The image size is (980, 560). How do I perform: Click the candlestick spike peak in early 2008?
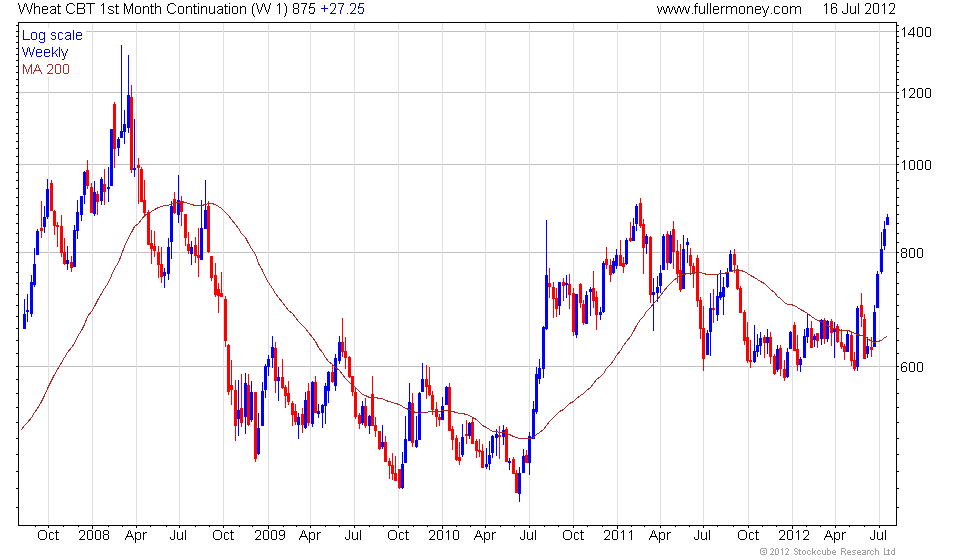pyautogui.click(x=121, y=91)
